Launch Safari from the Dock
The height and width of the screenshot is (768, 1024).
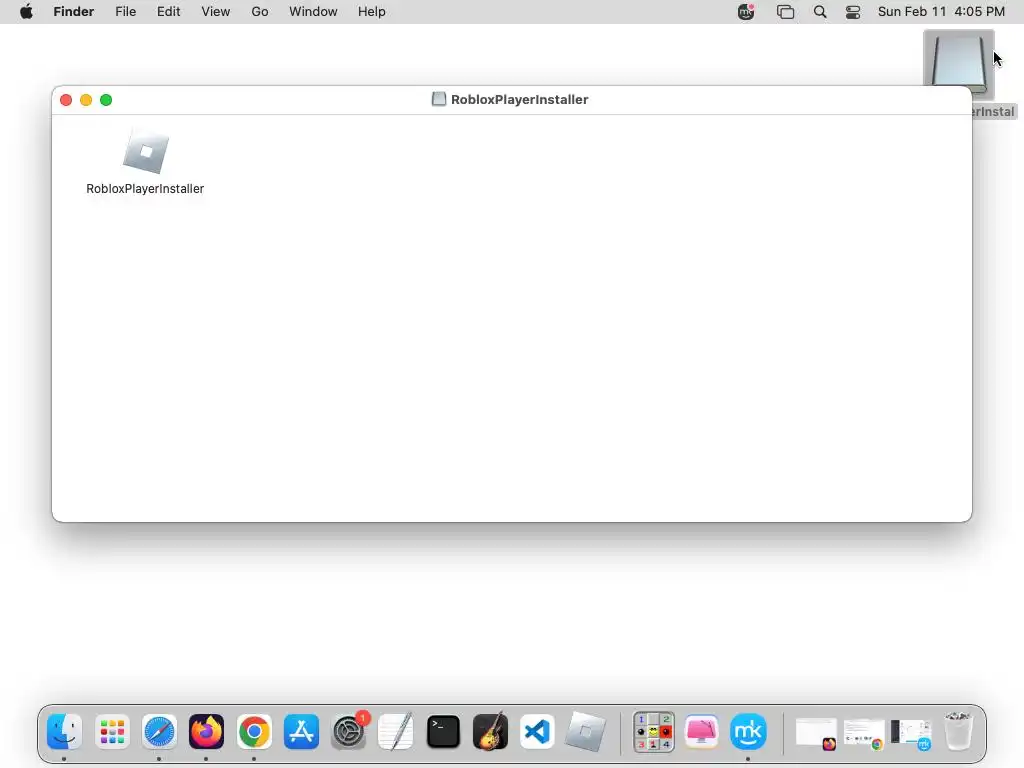point(159,731)
